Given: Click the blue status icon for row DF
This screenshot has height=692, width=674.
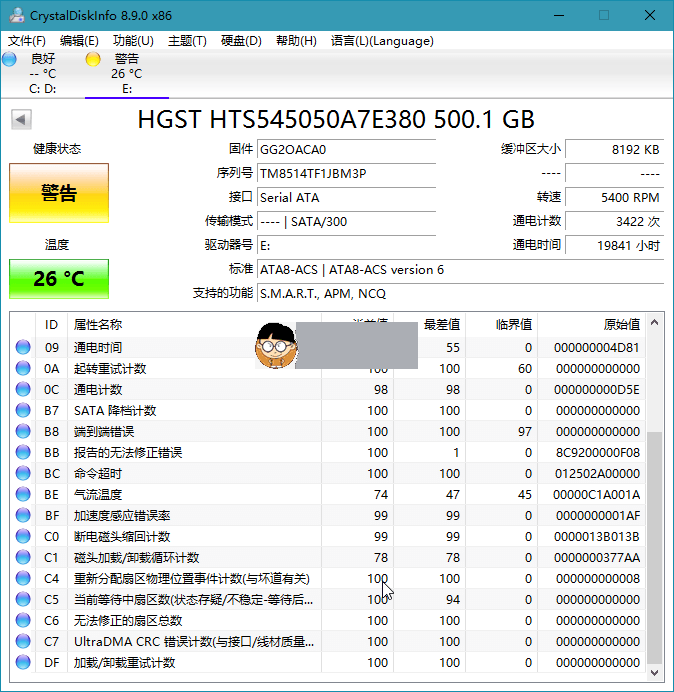Looking at the screenshot, I should (23, 662).
